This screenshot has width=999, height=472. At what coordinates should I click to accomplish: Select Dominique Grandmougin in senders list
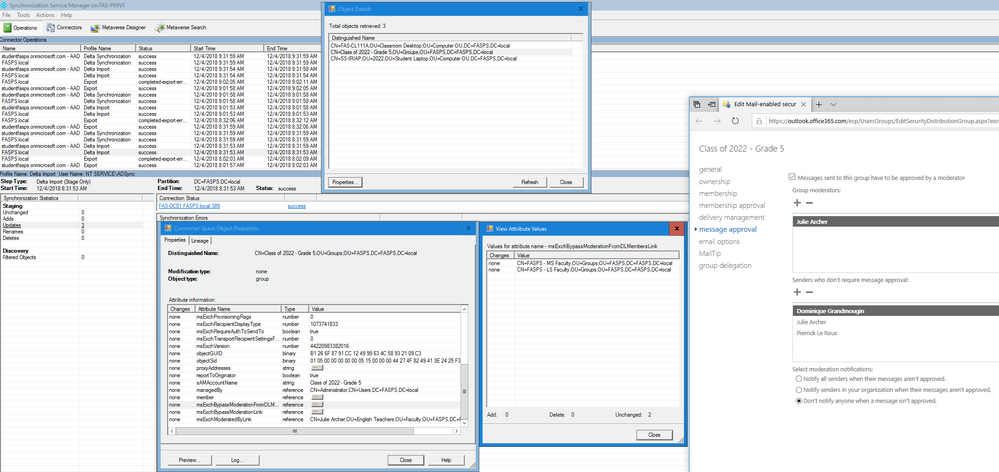point(895,311)
